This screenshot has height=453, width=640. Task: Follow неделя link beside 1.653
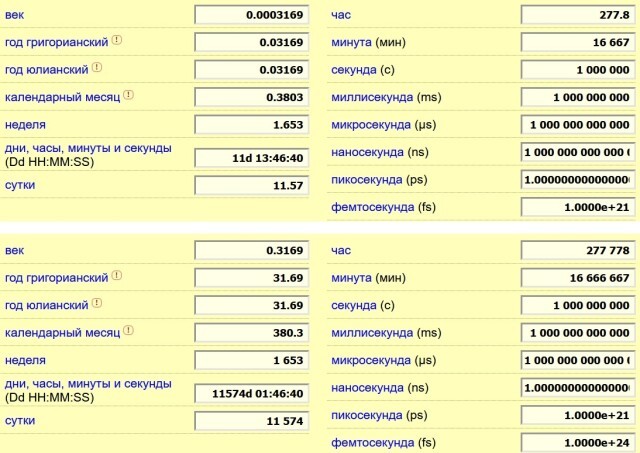25,125
